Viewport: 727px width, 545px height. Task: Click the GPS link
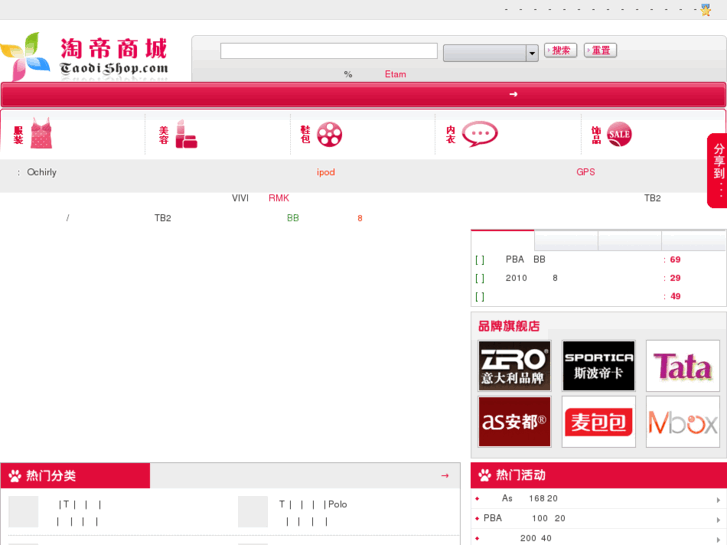586,172
